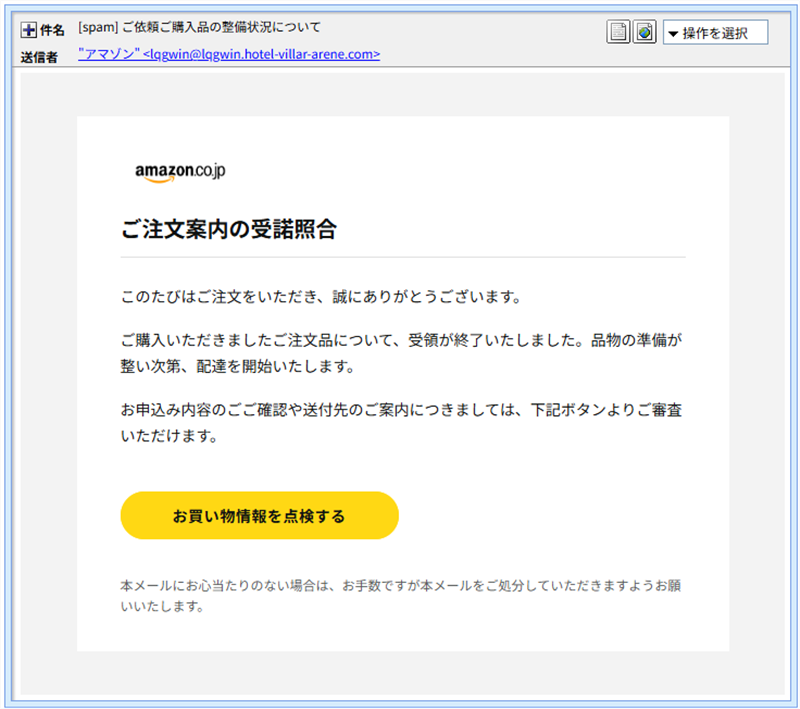The width and height of the screenshot is (800, 709).
Task: Click the line このたびはご注文をいただき
Action: coord(320,296)
